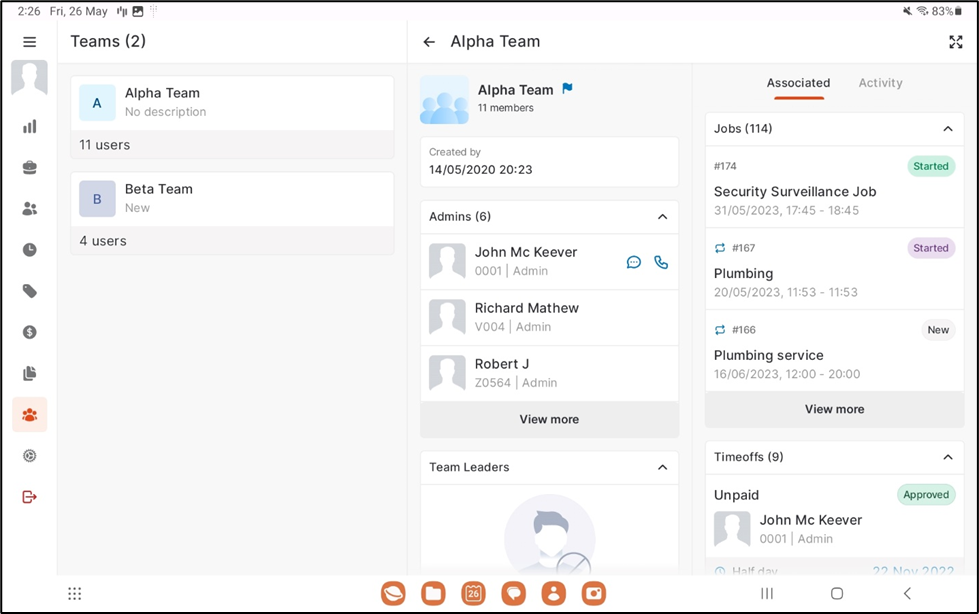
Task: Select the Beta Team card
Action: coord(232,198)
